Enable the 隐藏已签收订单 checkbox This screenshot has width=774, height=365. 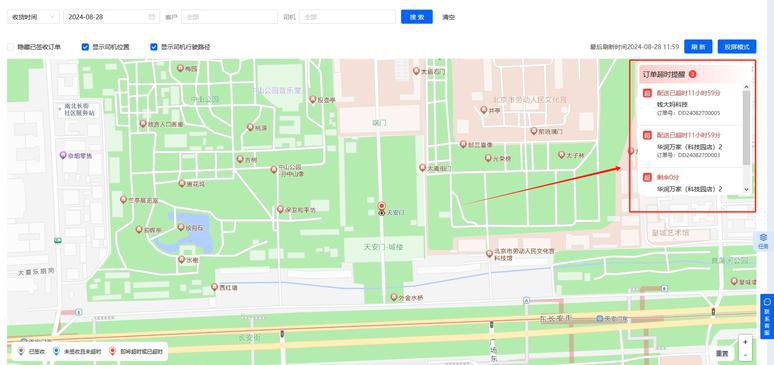tap(10, 47)
